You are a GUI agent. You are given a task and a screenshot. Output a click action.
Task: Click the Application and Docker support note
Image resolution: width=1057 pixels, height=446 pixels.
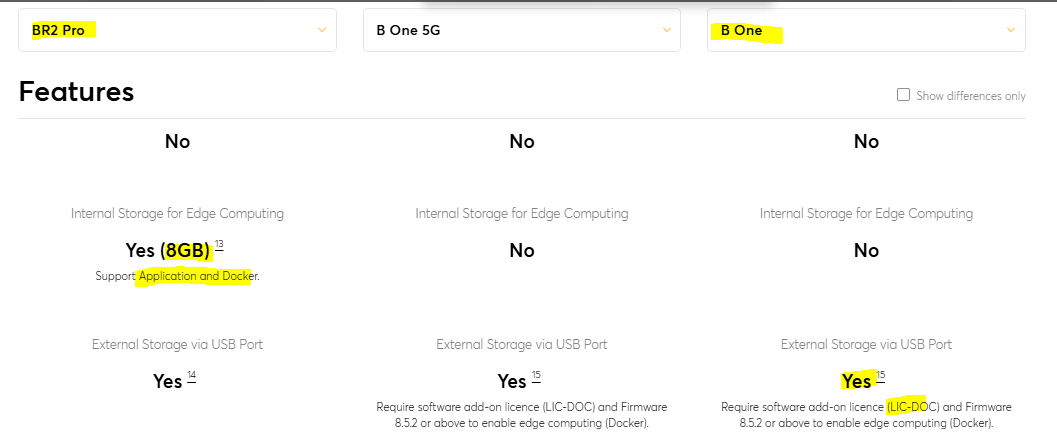click(x=197, y=276)
